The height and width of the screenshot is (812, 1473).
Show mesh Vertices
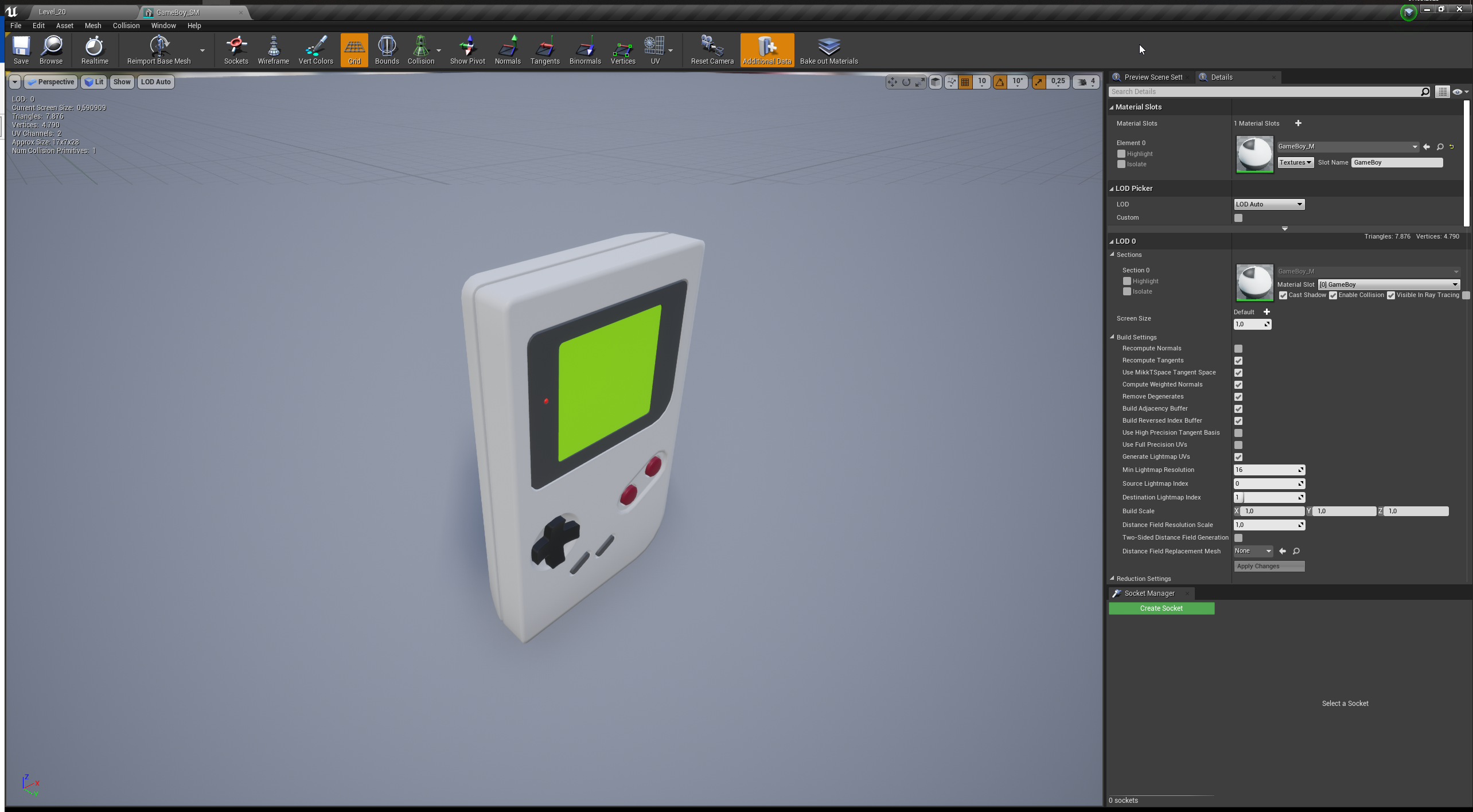click(x=623, y=50)
